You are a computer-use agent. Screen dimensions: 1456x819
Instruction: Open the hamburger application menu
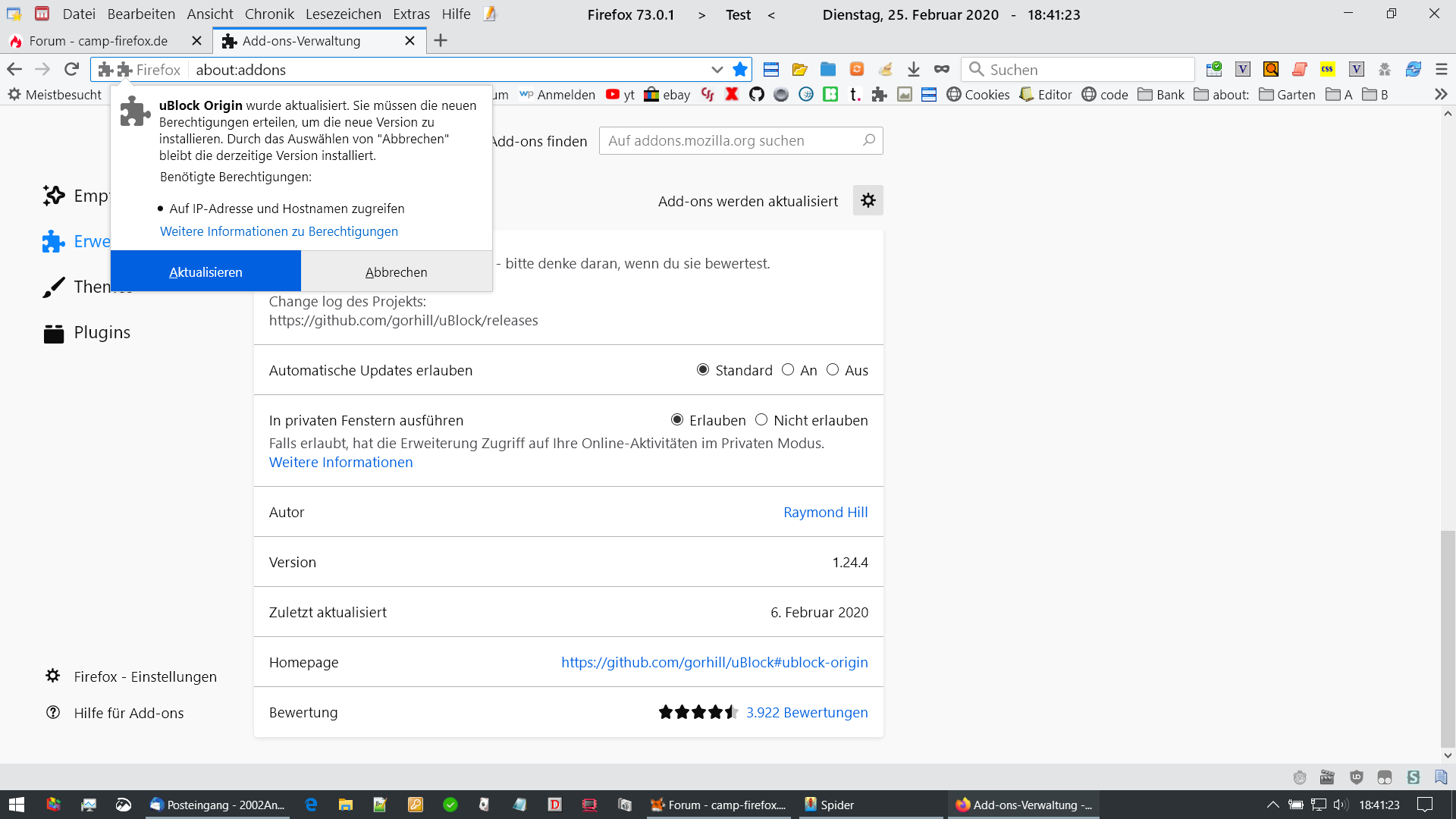click(1442, 70)
